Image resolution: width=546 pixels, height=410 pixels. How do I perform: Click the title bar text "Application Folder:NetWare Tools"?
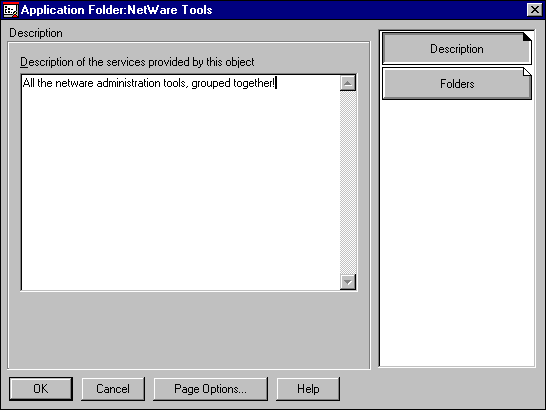pyautogui.click(x=116, y=10)
